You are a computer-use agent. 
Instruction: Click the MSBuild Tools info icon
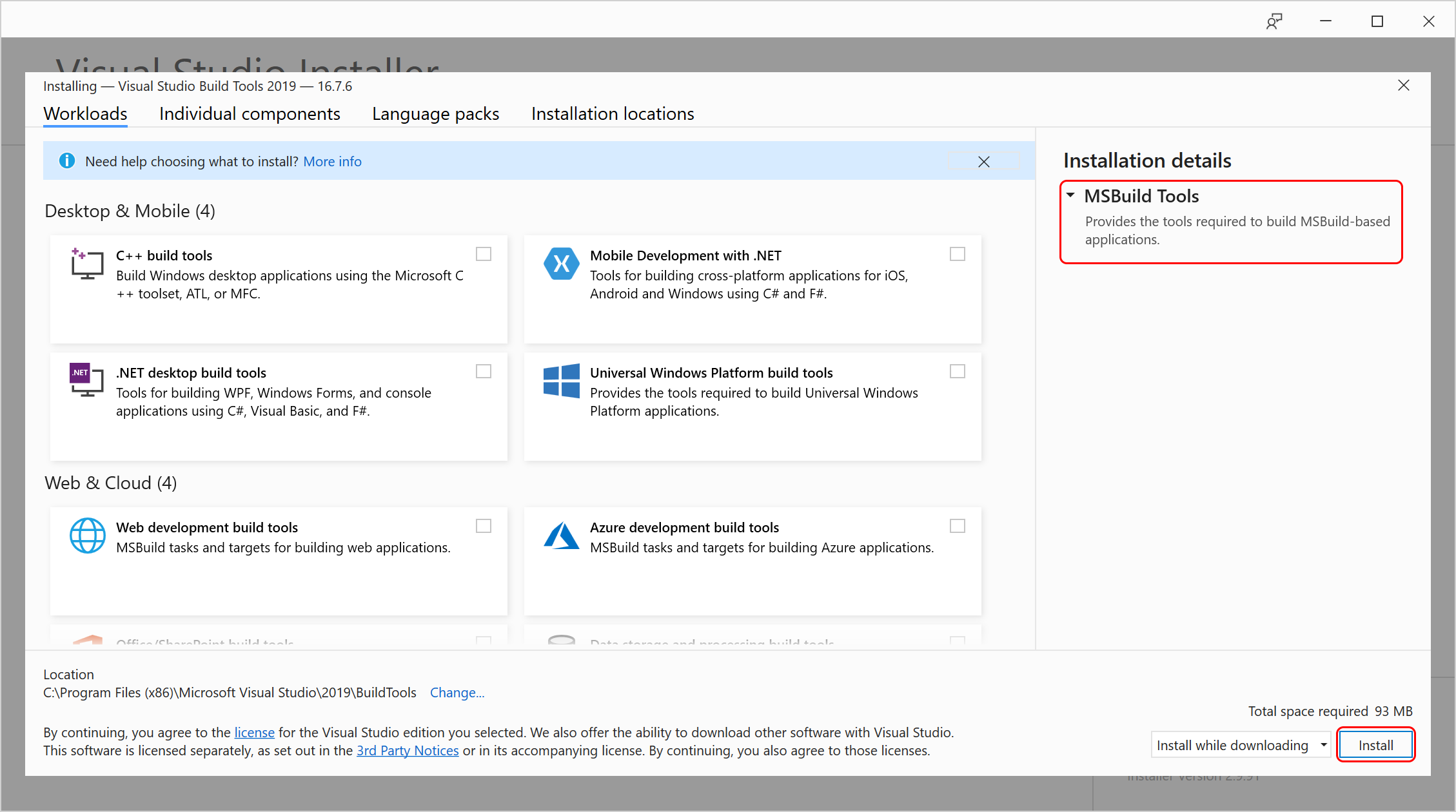pyautogui.click(x=1074, y=196)
